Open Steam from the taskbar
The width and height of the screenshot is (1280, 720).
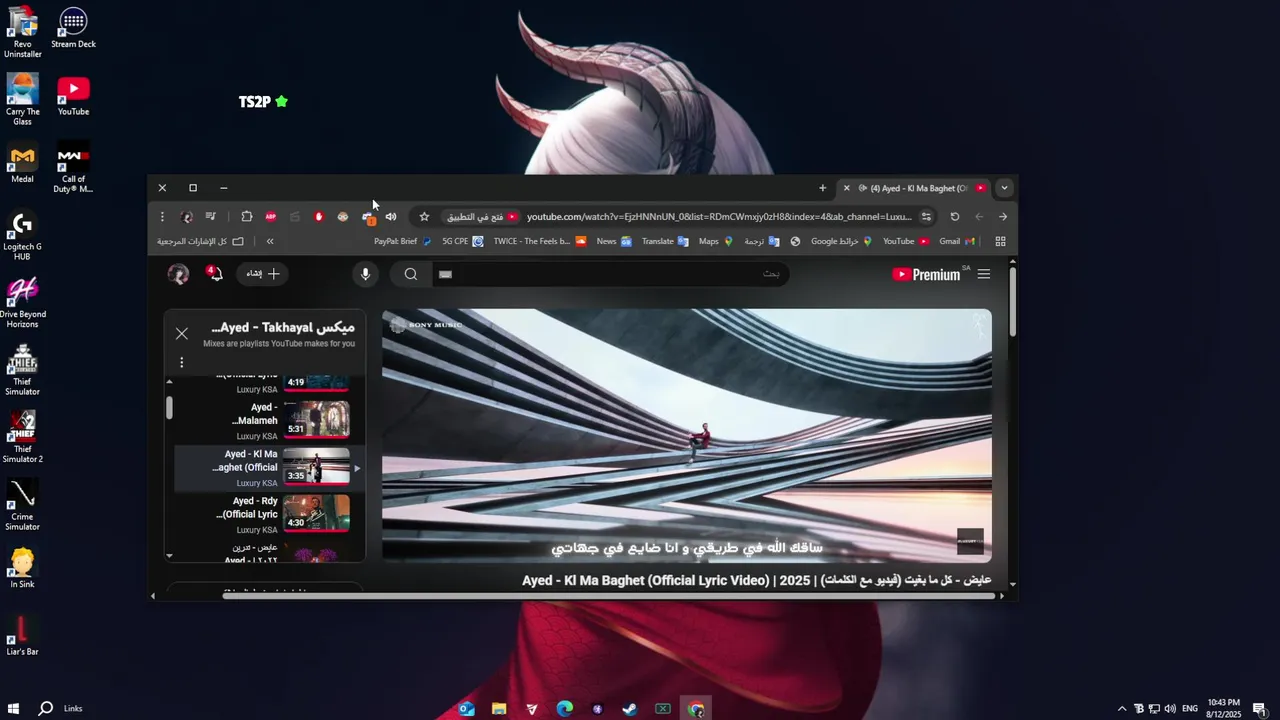tap(630, 709)
